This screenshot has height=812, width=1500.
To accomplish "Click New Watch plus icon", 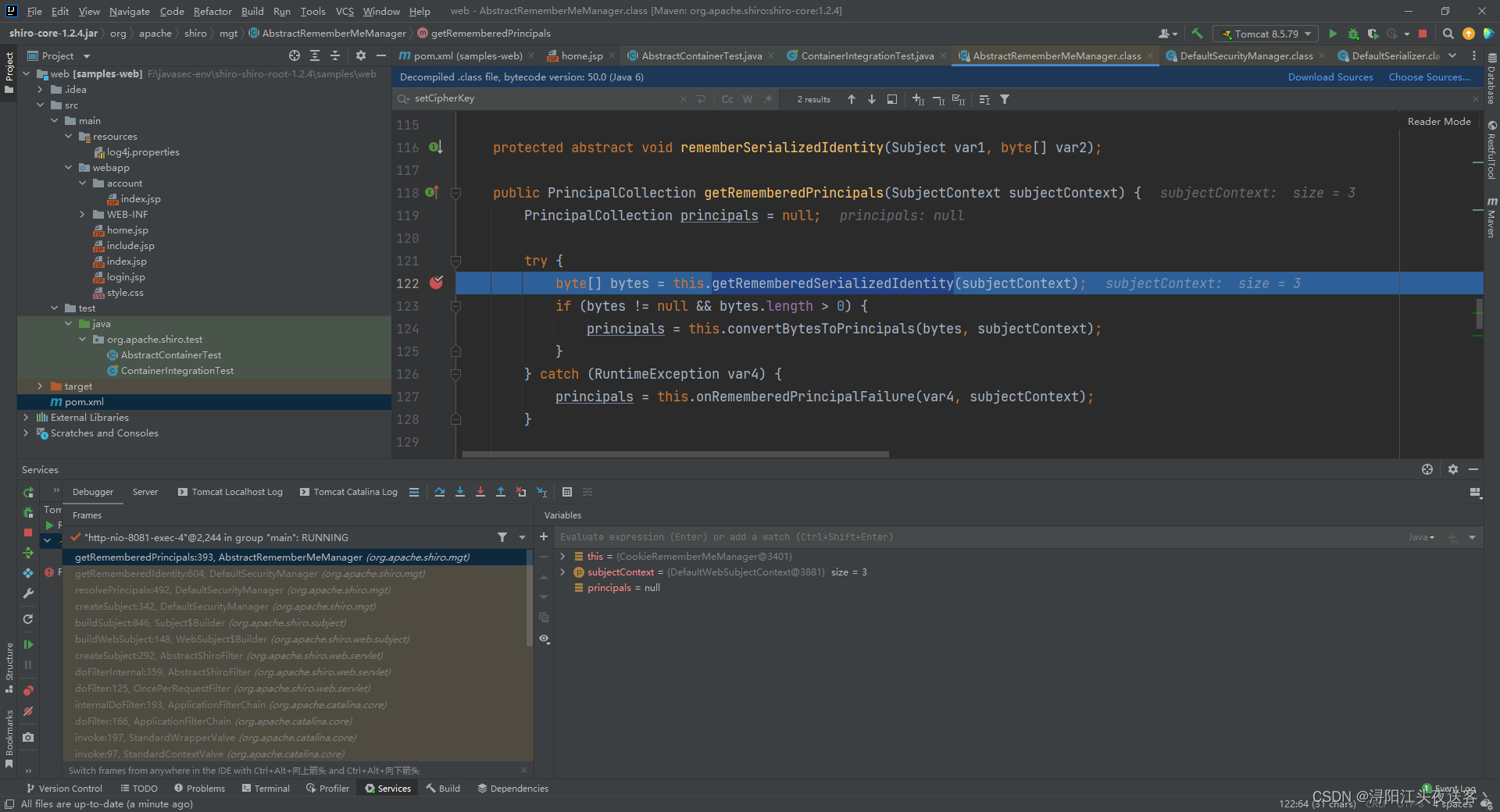I will [x=544, y=536].
